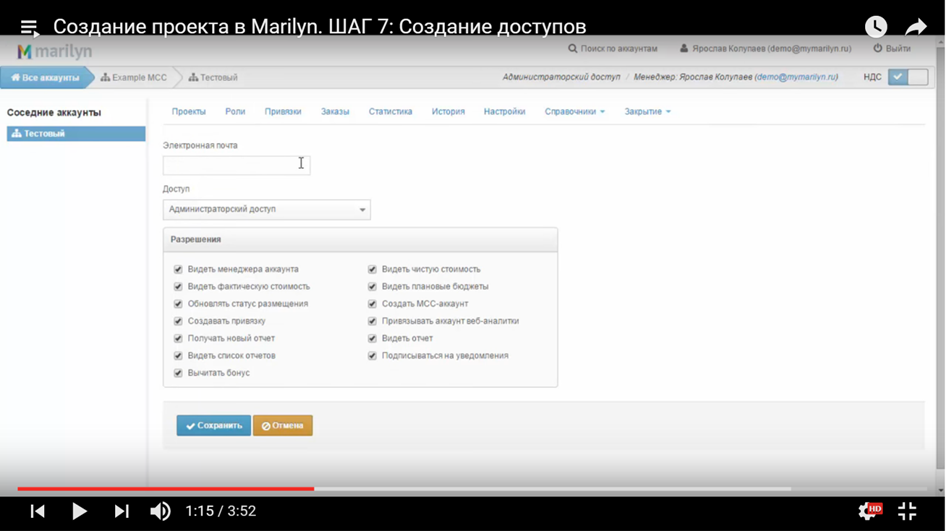This screenshot has width=950, height=531.
Task: Open the HD quality settings gear
Action: [869, 511]
